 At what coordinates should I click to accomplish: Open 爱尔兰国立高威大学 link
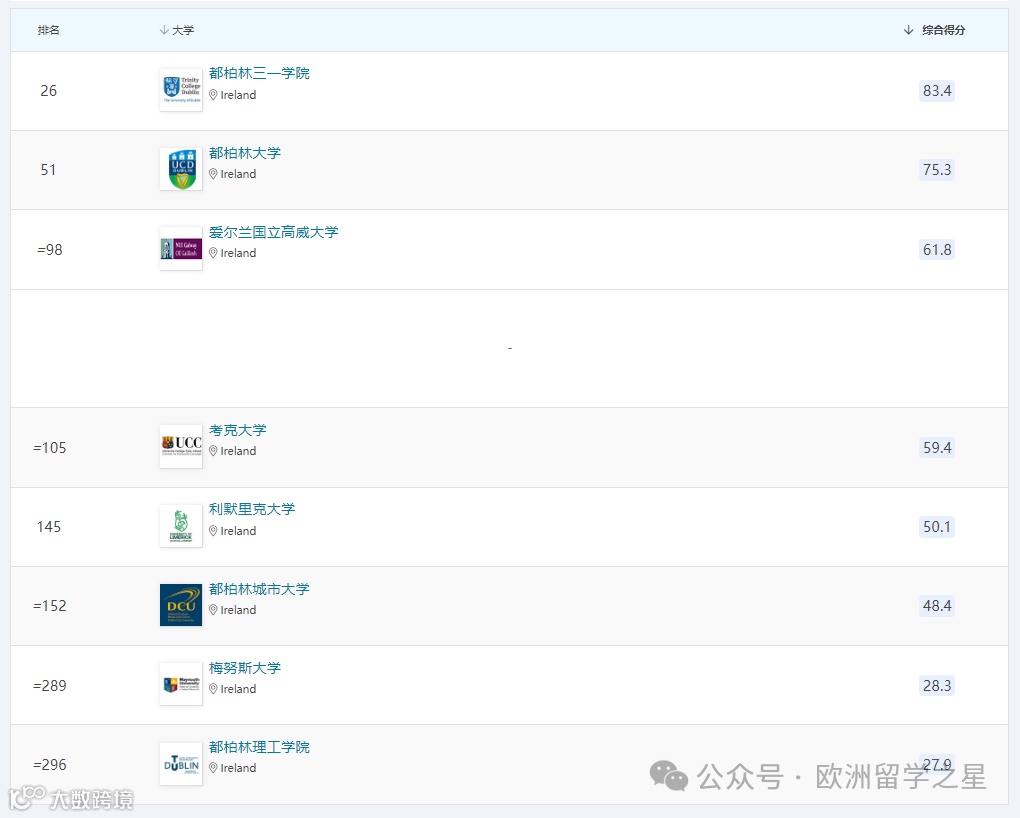[273, 232]
